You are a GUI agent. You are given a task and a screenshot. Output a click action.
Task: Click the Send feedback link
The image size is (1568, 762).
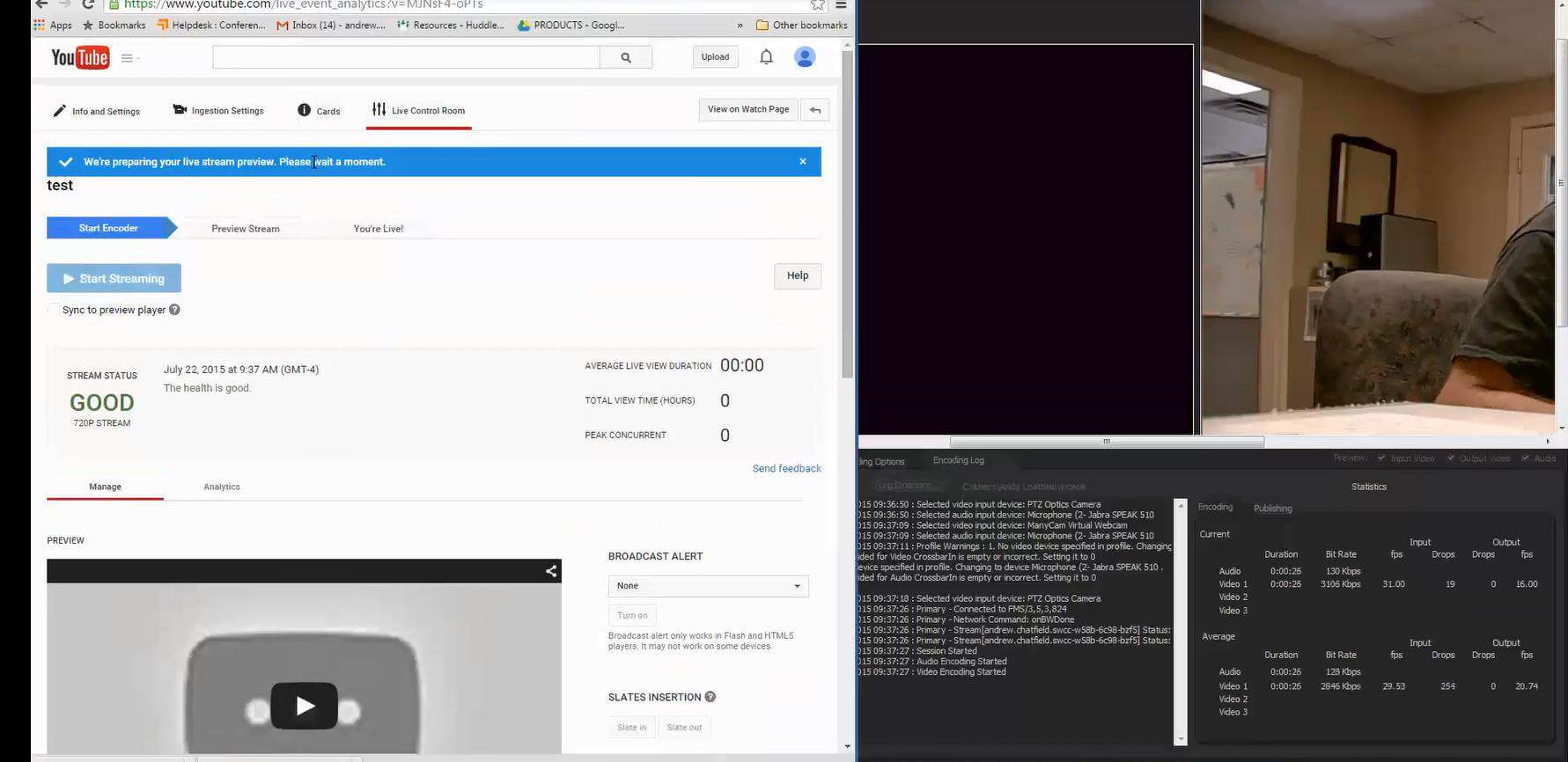coord(787,468)
